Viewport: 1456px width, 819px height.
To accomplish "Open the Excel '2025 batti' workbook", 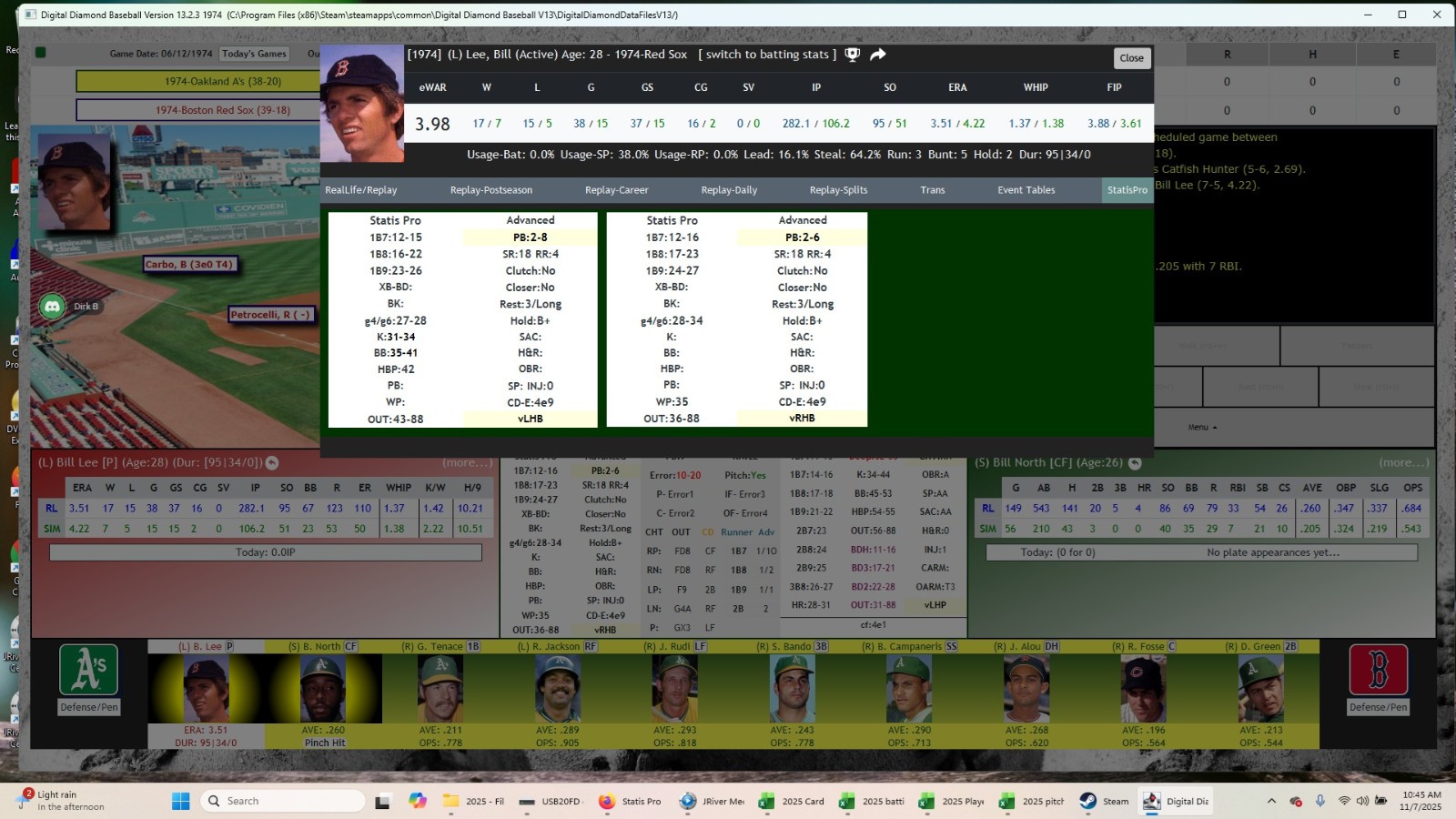I will [x=871, y=801].
